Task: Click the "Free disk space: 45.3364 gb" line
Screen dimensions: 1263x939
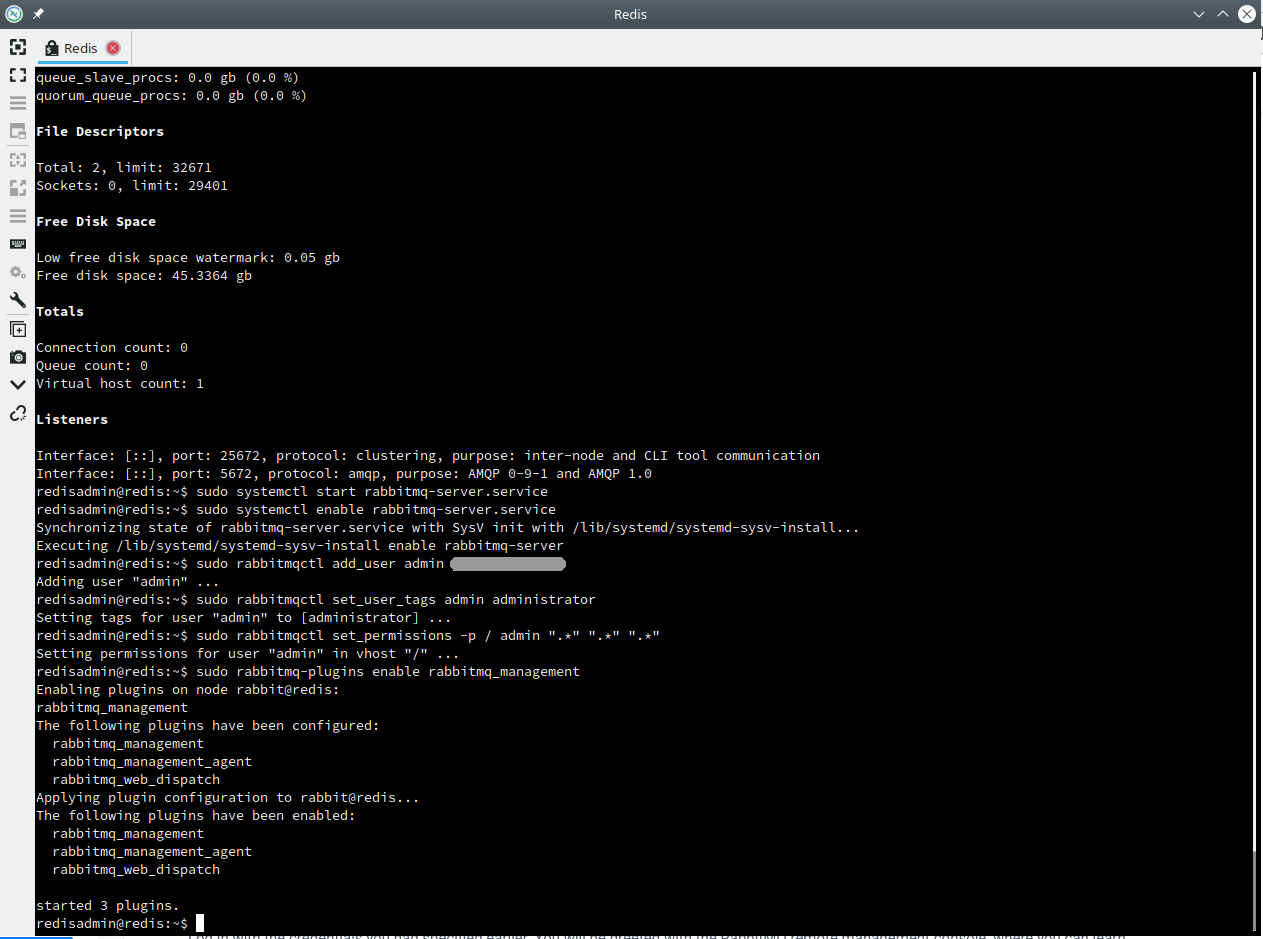Action: click(144, 276)
